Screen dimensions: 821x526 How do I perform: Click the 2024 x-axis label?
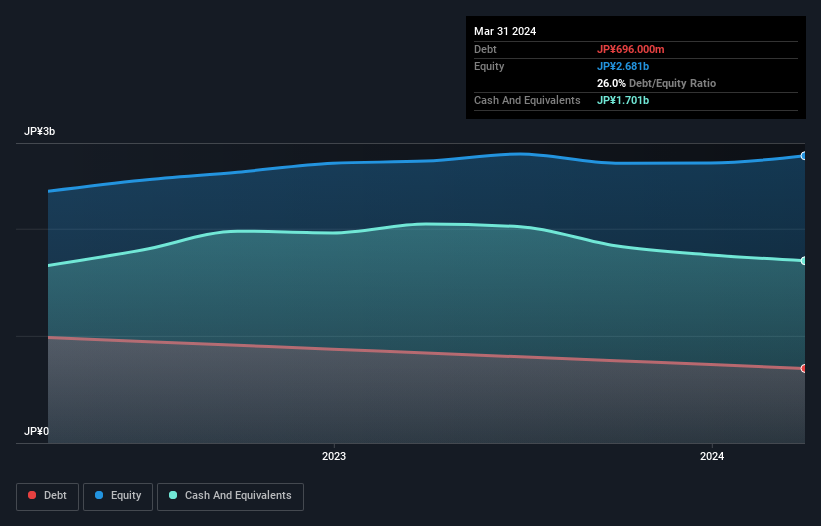point(712,456)
